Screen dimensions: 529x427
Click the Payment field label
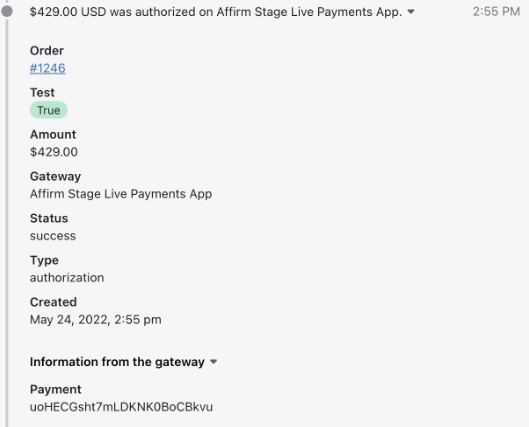(55, 390)
